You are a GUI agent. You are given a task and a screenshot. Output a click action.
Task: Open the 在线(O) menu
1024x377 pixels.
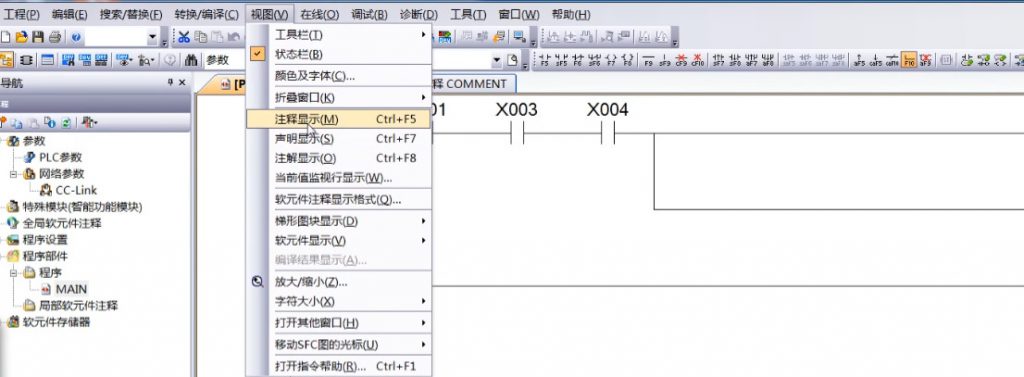319,14
